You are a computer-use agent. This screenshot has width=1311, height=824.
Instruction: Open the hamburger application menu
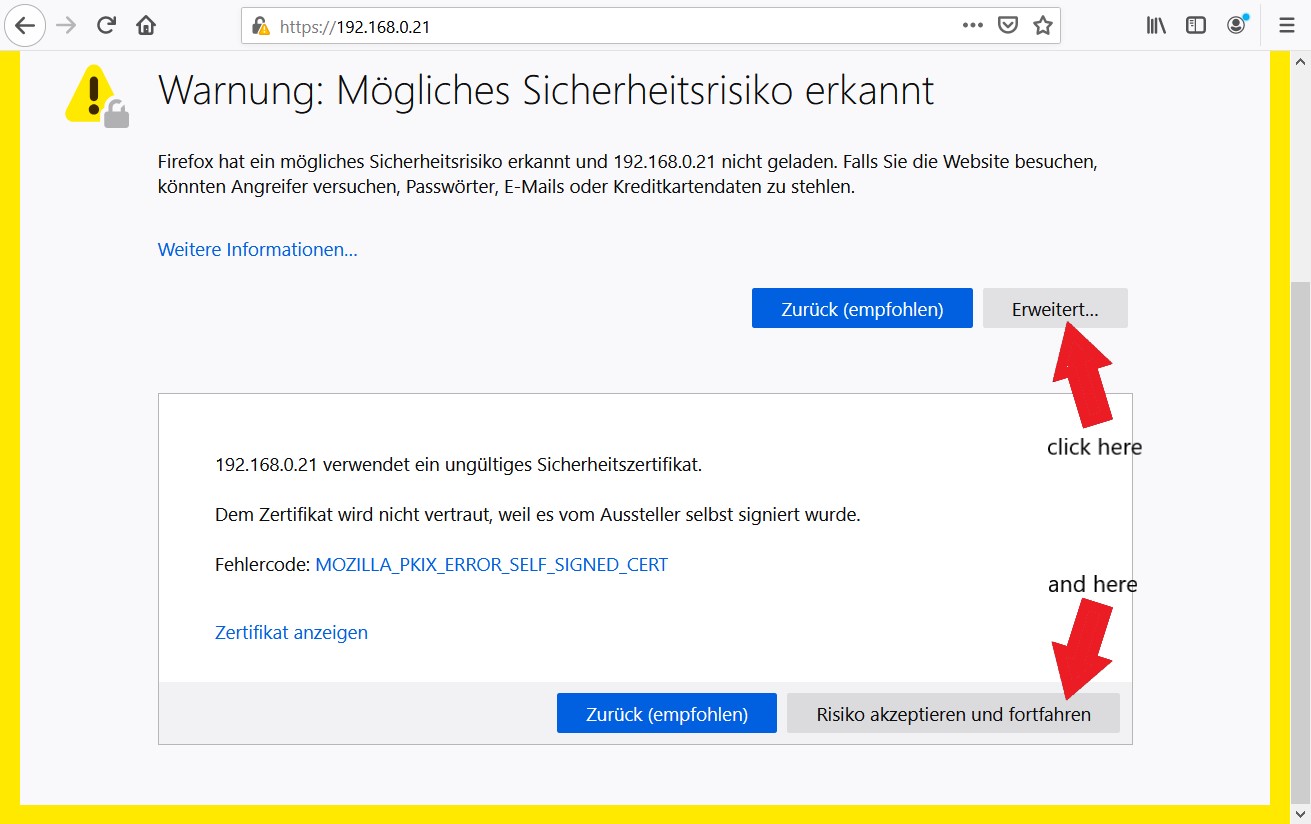[x=1286, y=26]
